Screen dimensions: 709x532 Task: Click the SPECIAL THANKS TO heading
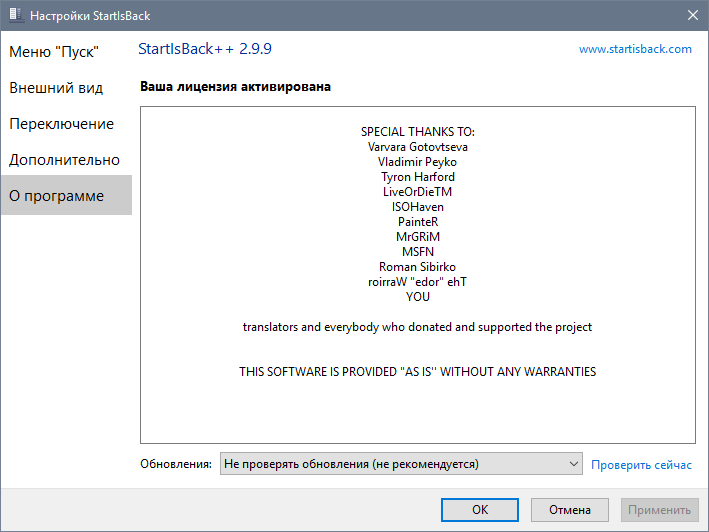click(417, 132)
